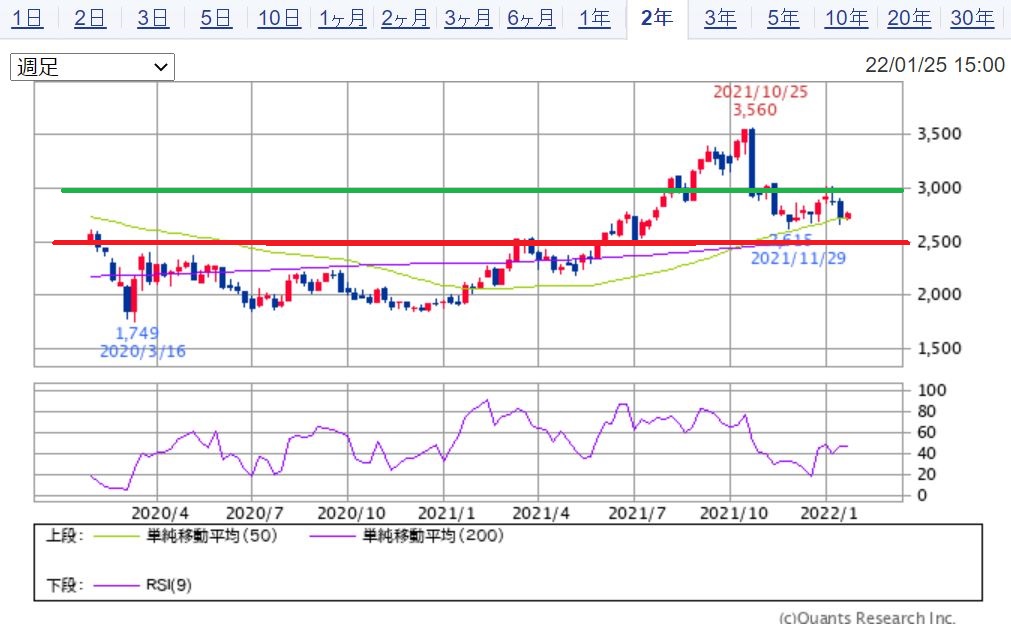Choose the 6ヶ月 period link
Screen dimensions: 1011x634
click(531, 18)
